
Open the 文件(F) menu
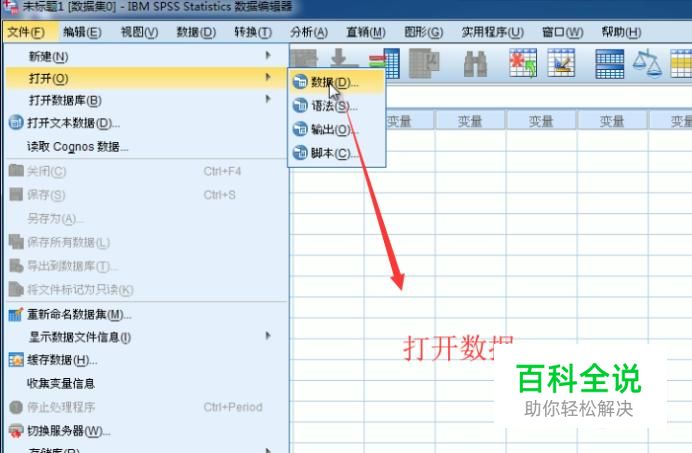[x=27, y=32]
